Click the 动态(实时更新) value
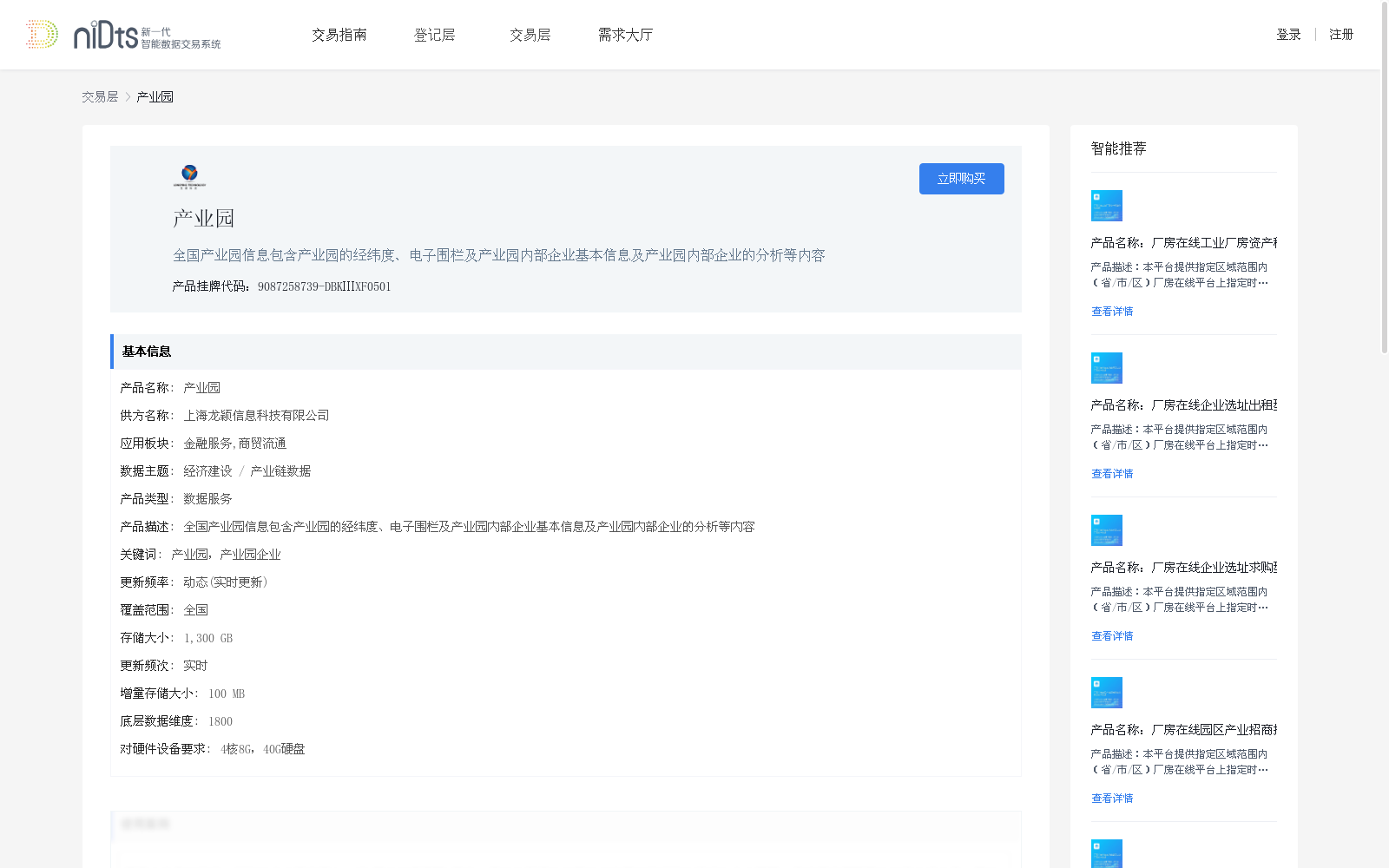Screen dimensions: 1389x868 [226, 582]
